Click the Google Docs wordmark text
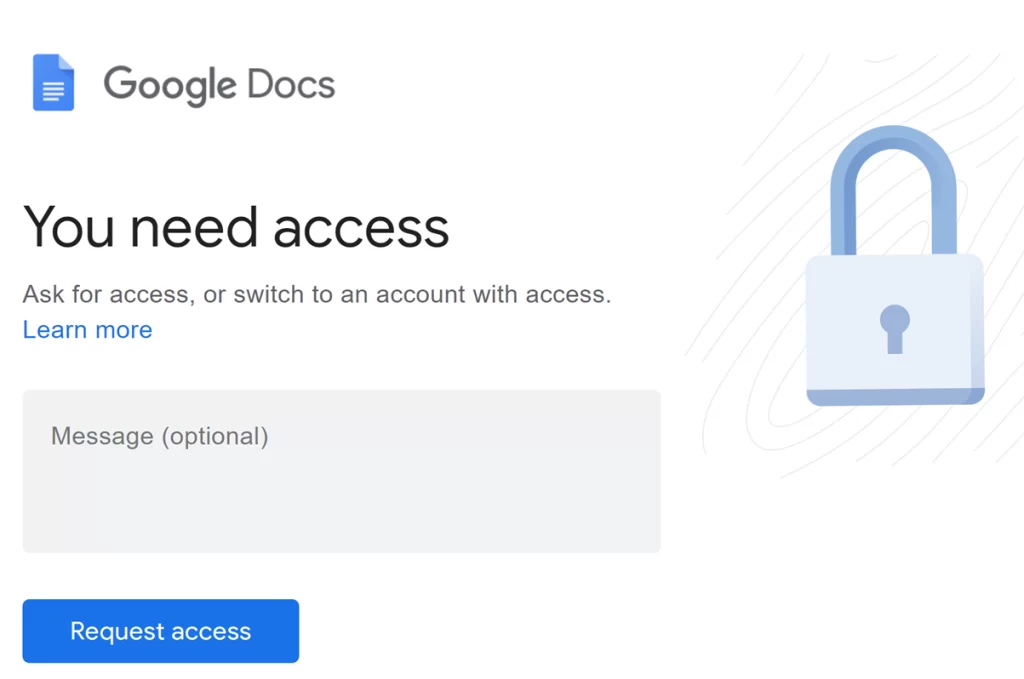The image size is (1024, 679). (218, 85)
